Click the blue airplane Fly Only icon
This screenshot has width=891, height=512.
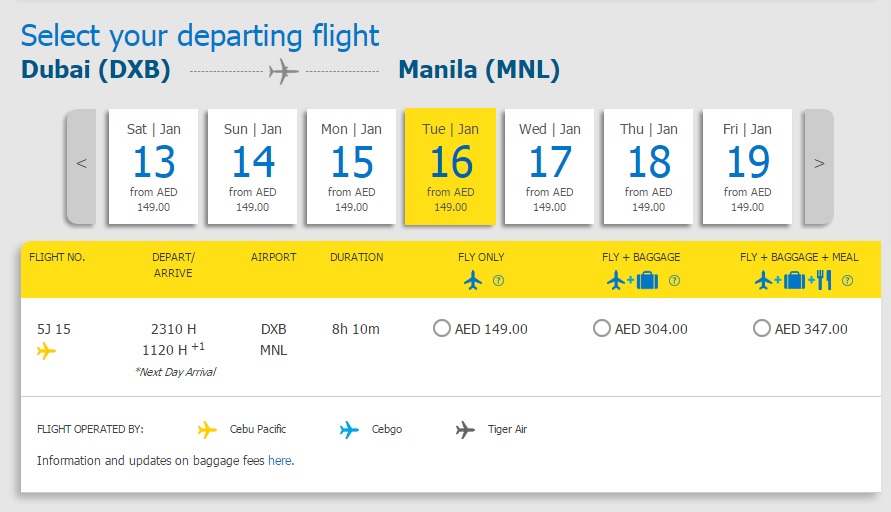click(x=473, y=280)
